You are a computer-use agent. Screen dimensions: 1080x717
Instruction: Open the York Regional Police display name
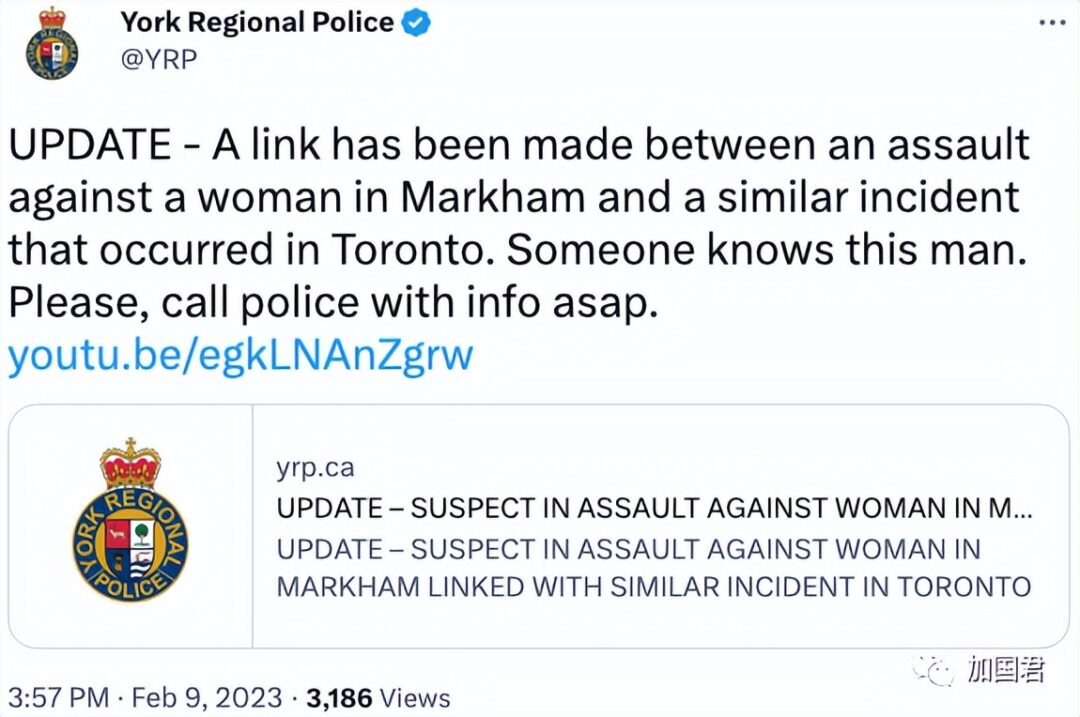pyautogui.click(x=256, y=23)
